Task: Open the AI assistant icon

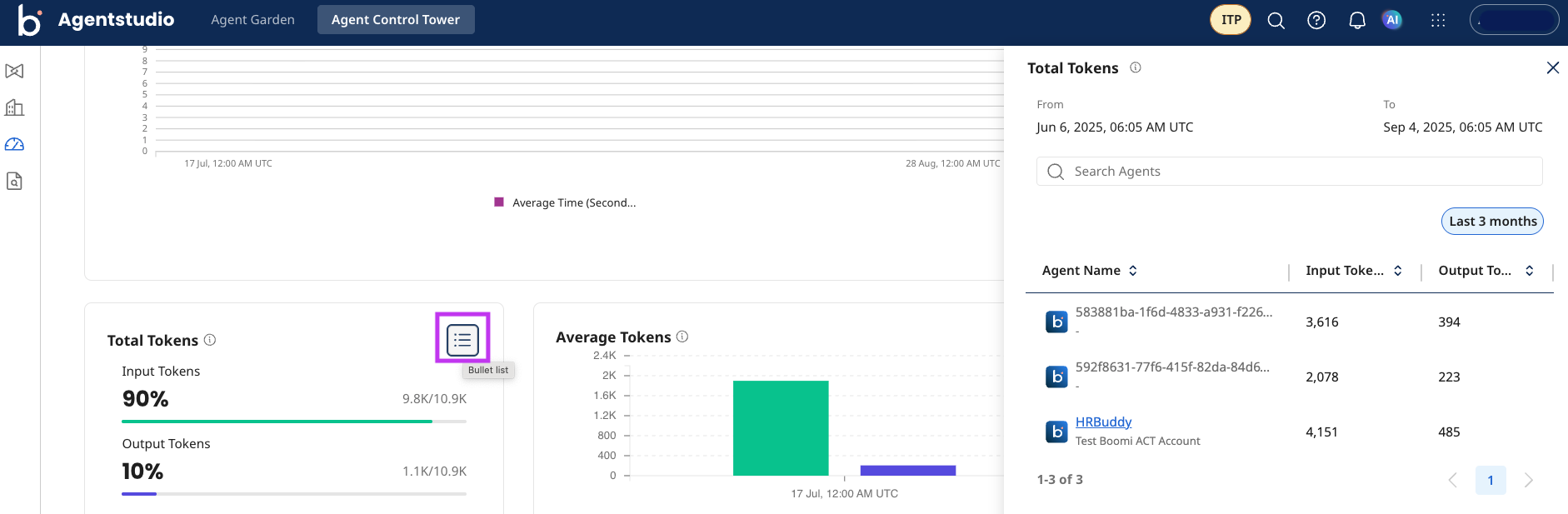Action: (1392, 20)
